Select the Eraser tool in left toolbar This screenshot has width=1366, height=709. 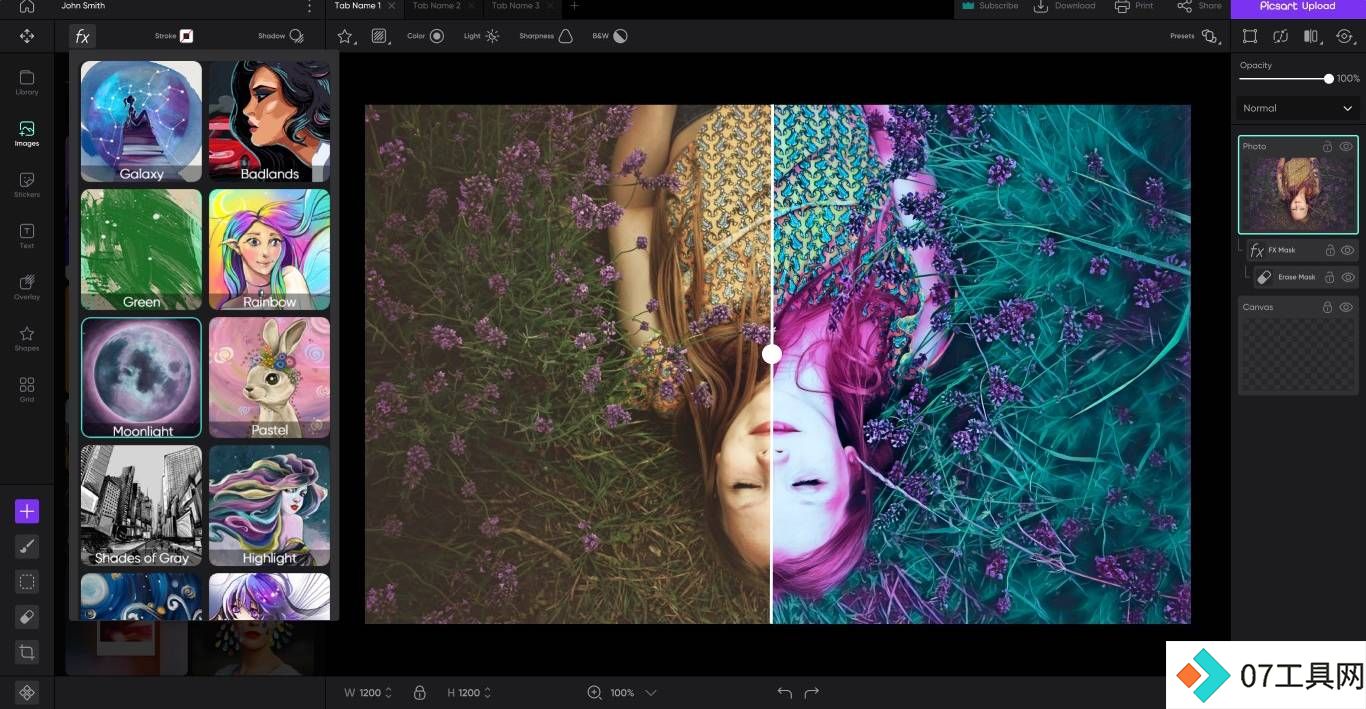27,617
